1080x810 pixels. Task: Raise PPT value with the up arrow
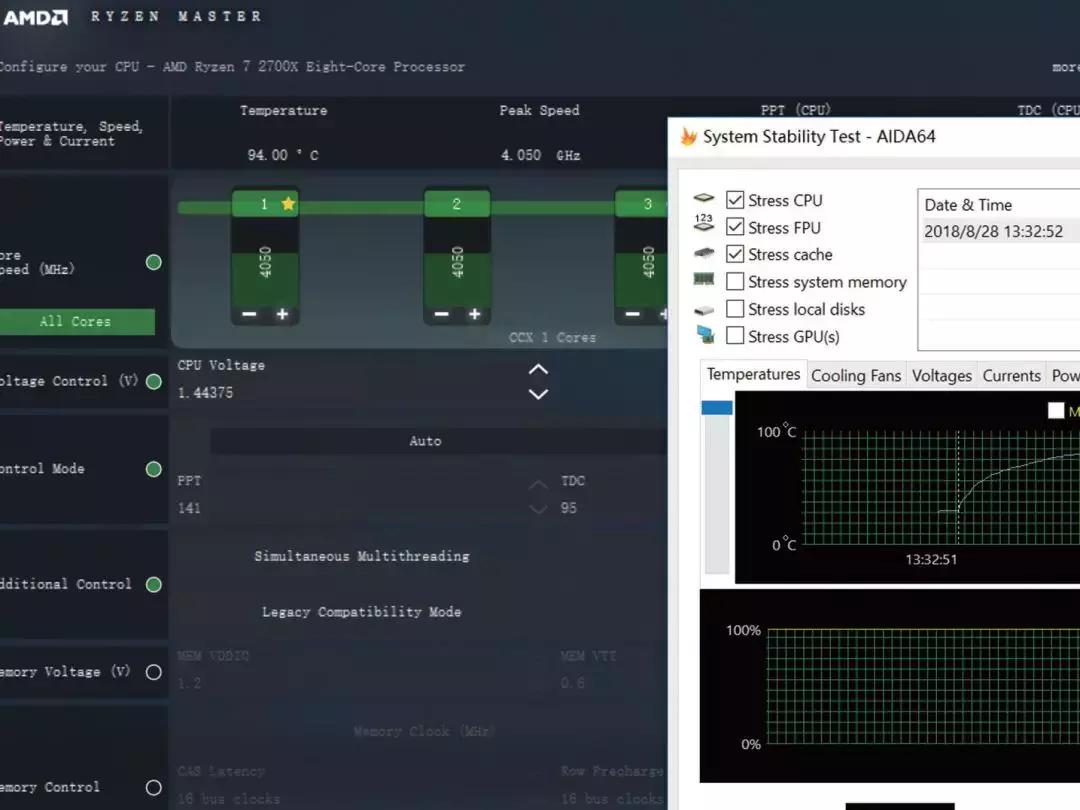[x=538, y=485]
